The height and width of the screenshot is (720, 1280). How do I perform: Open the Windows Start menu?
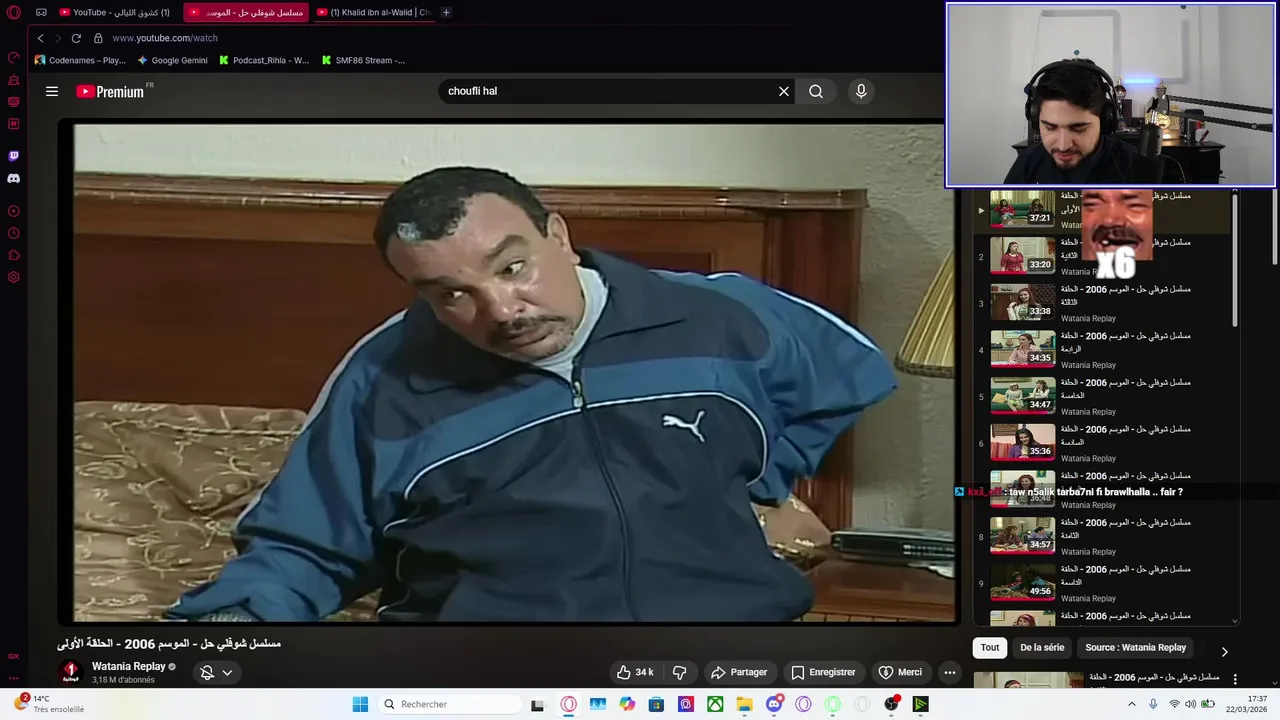[360, 704]
